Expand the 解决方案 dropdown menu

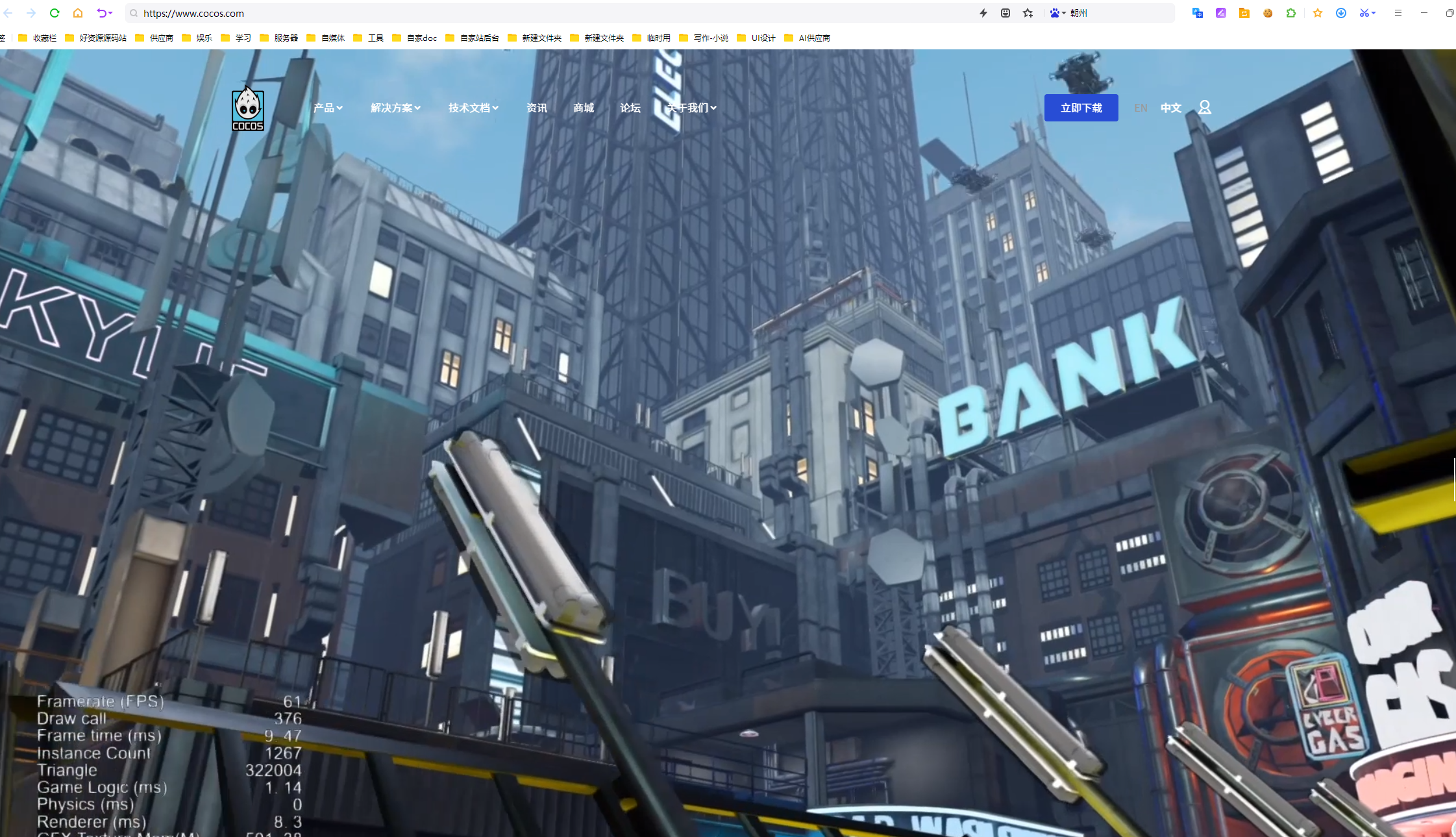(x=395, y=108)
